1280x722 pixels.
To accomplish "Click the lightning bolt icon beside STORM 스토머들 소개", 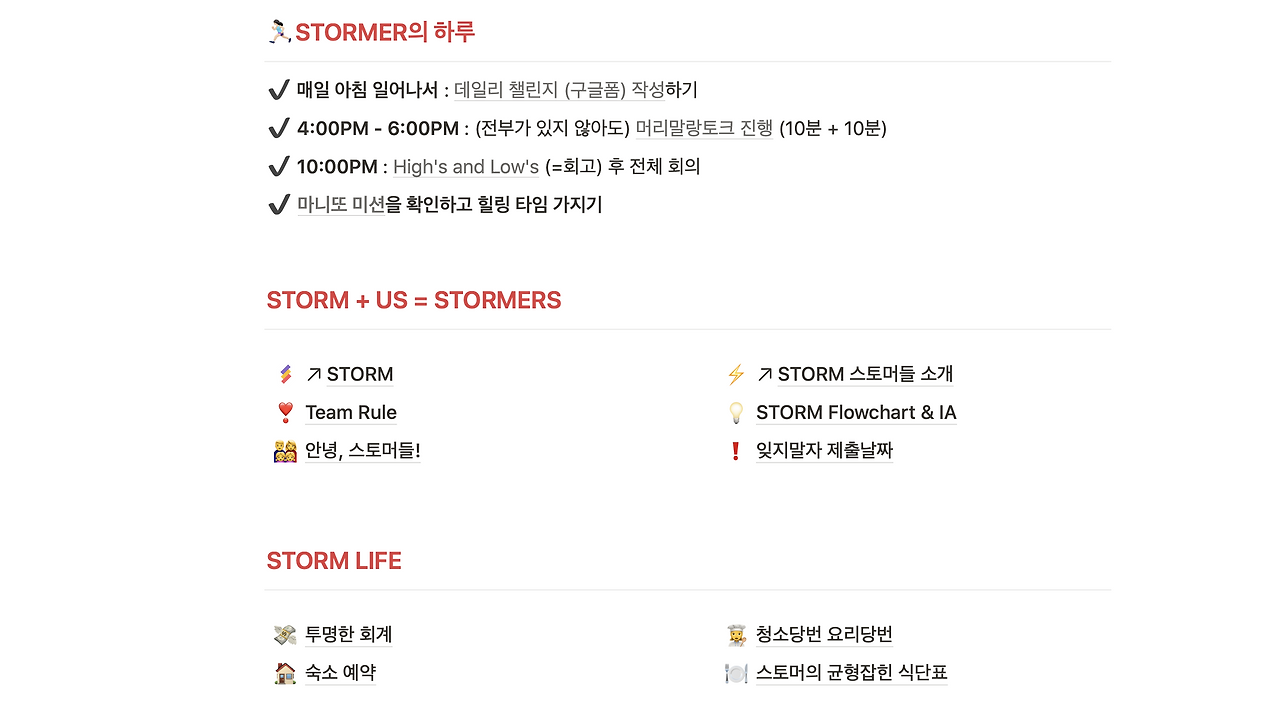I will click(x=736, y=375).
